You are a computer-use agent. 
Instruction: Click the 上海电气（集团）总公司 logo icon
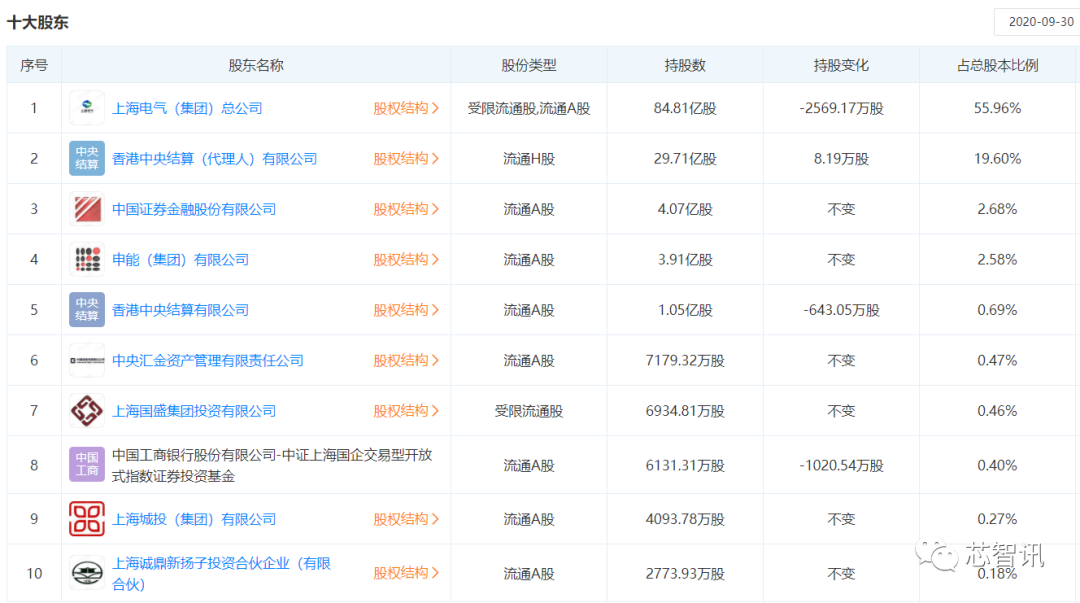coord(87,108)
